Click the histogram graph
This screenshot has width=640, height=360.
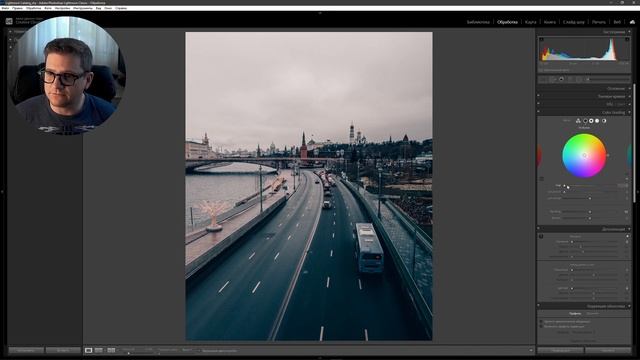coord(584,50)
